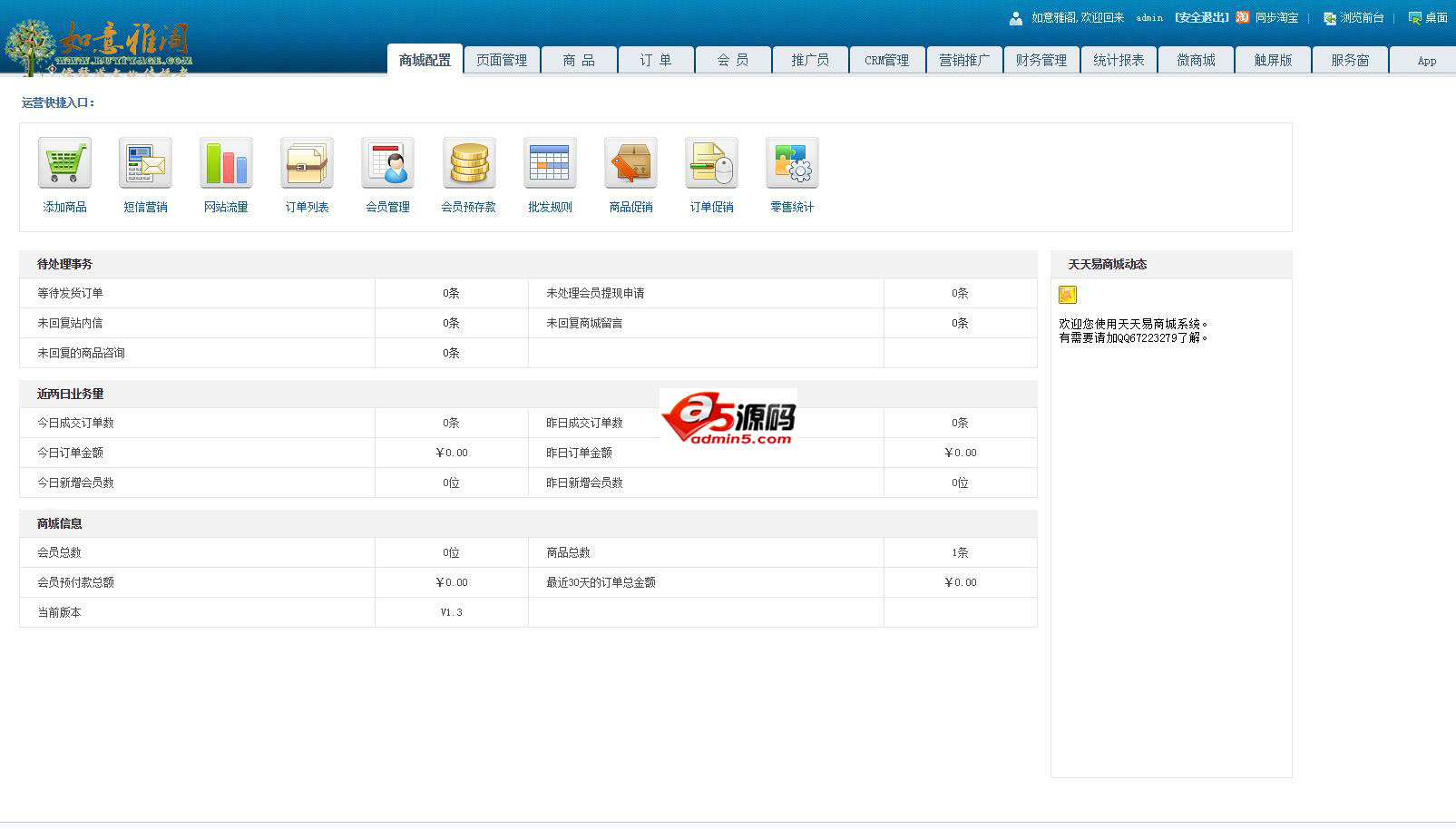Open the CRM管理 tab
1456x829 pixels.
point(887,60)
